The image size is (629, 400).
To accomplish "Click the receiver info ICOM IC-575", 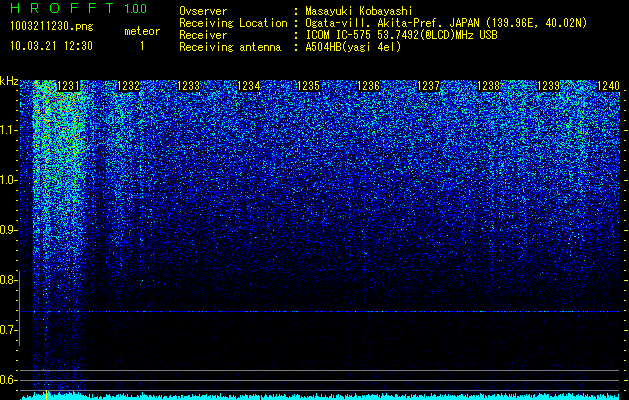I will 339,35.
